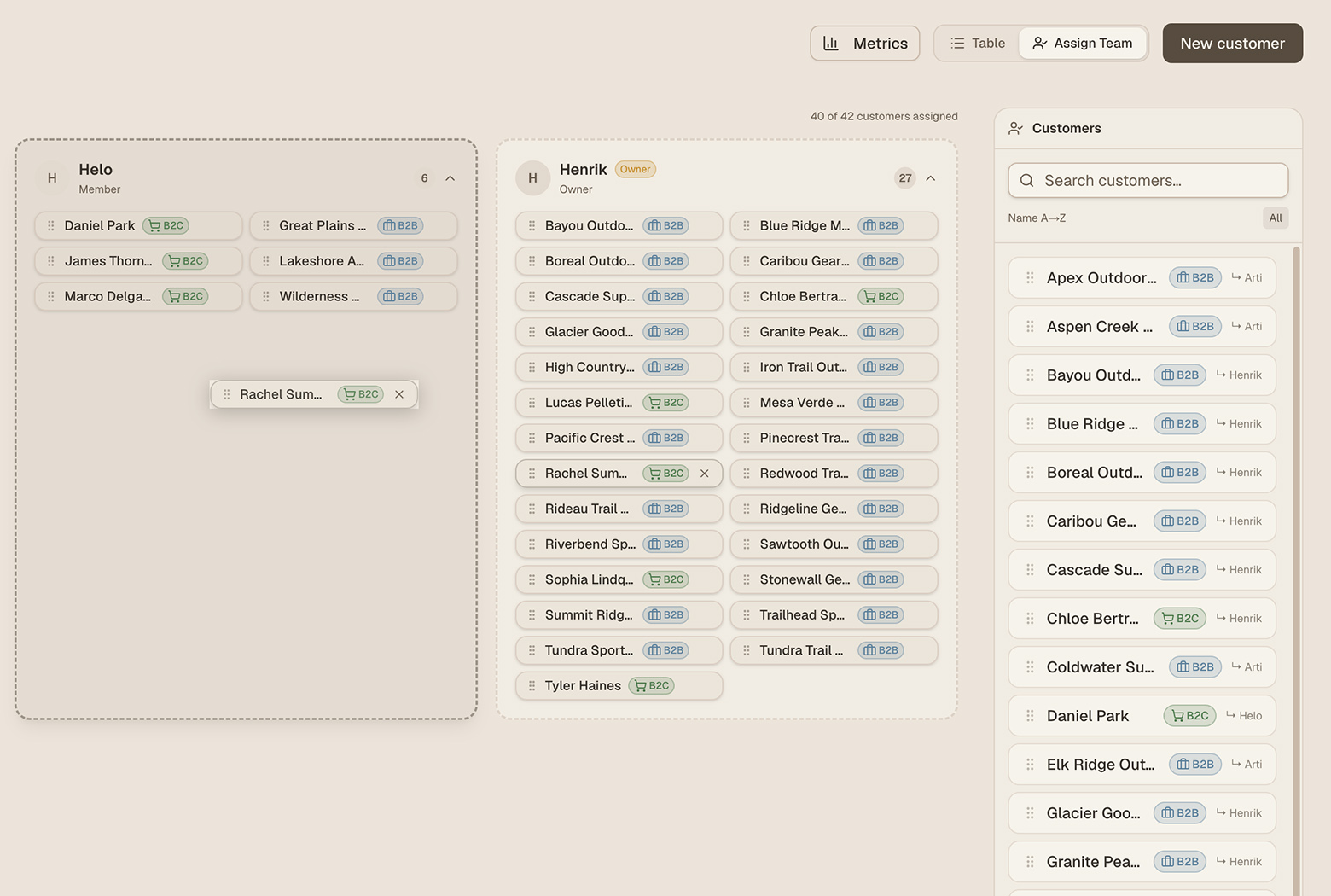Select the Assign Team tab
Image resolution: width=1331 pixels, height=896 pixels.
(1082, 44)
